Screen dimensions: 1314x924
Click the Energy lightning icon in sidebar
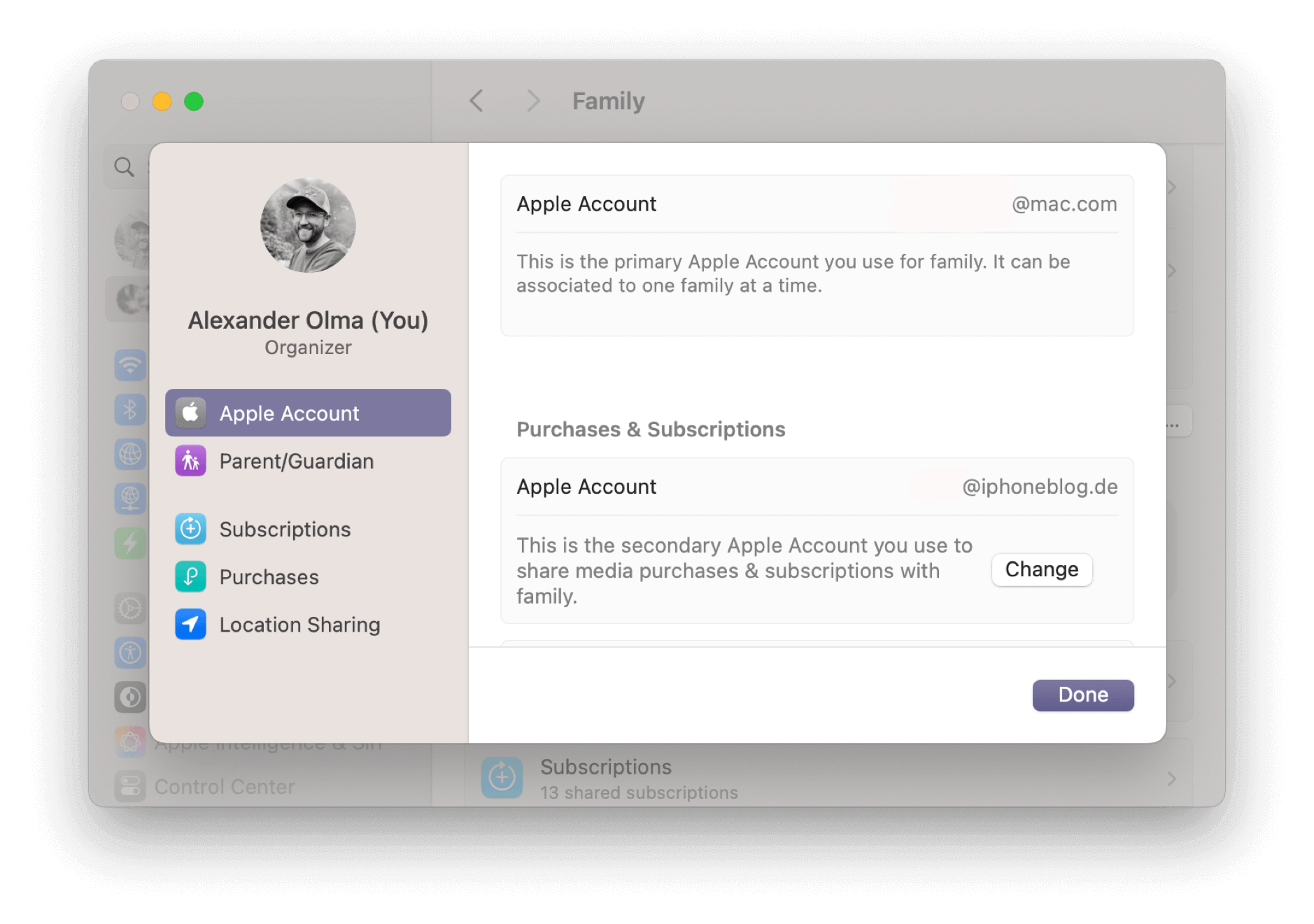click(131, 543)
